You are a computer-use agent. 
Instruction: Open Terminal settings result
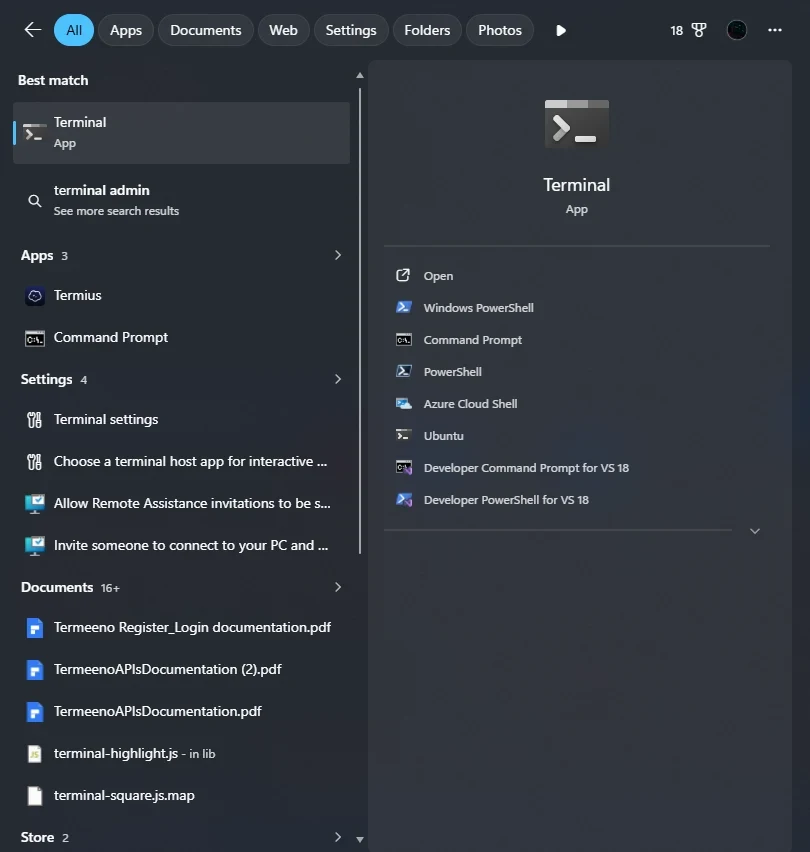pyautogui.click(x=181, y=419)
